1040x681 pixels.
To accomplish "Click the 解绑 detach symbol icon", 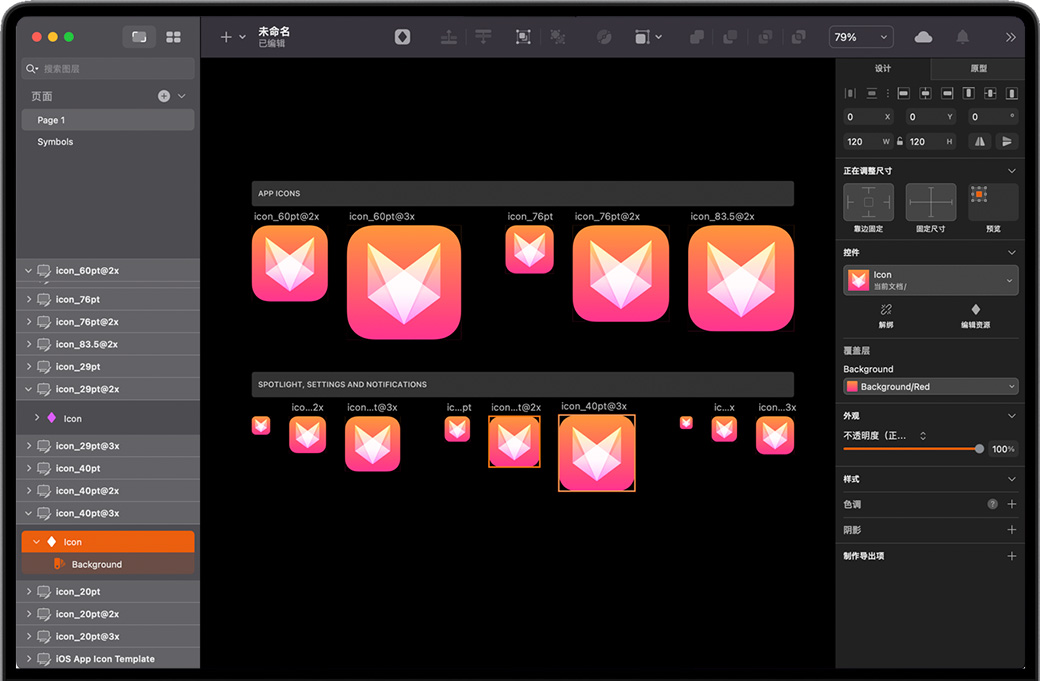I will pyautogui.click(x=885, y=310).
